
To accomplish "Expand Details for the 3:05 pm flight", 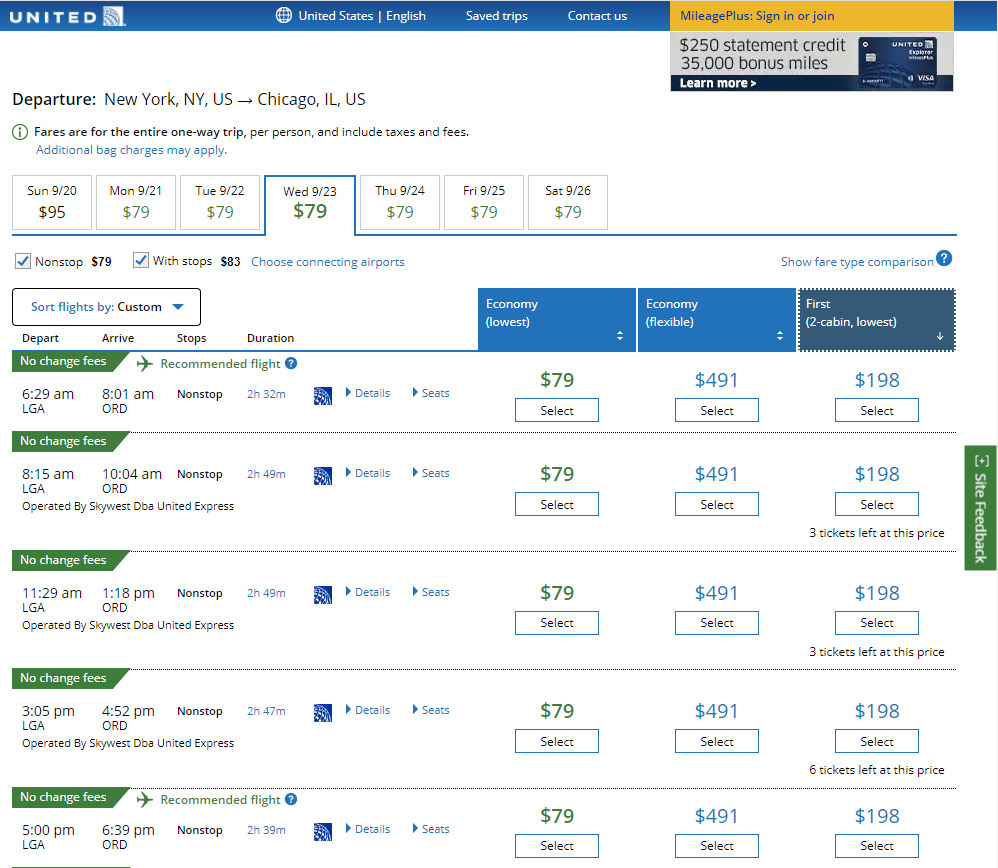I will (368, 710).
